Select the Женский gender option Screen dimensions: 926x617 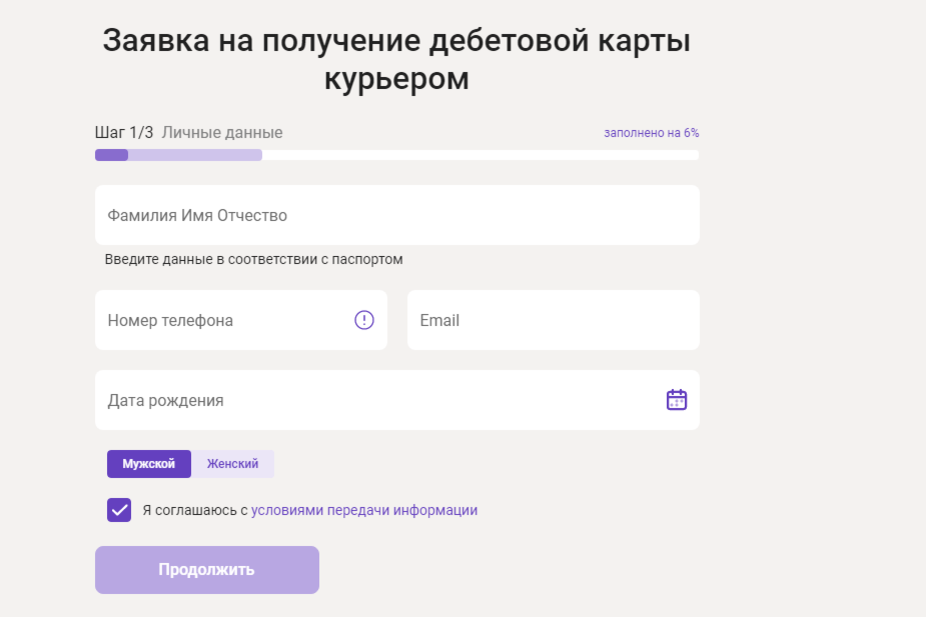(x=234, y=463)
